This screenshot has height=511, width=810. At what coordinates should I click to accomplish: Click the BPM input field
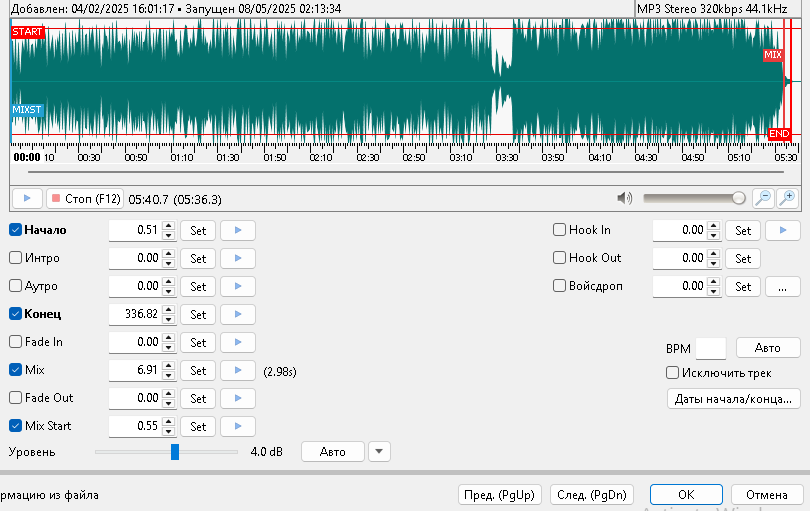point(711,348)
